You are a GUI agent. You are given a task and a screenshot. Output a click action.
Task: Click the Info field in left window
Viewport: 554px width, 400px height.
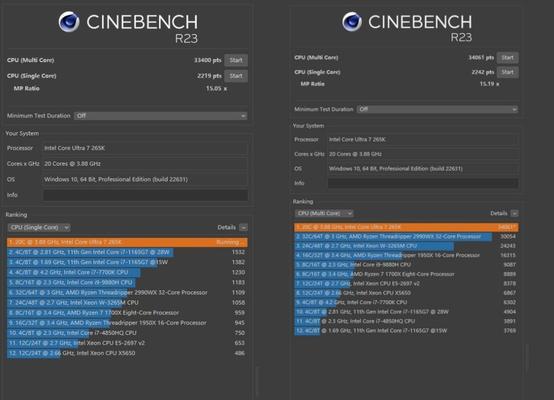click(x=146, y=195)
